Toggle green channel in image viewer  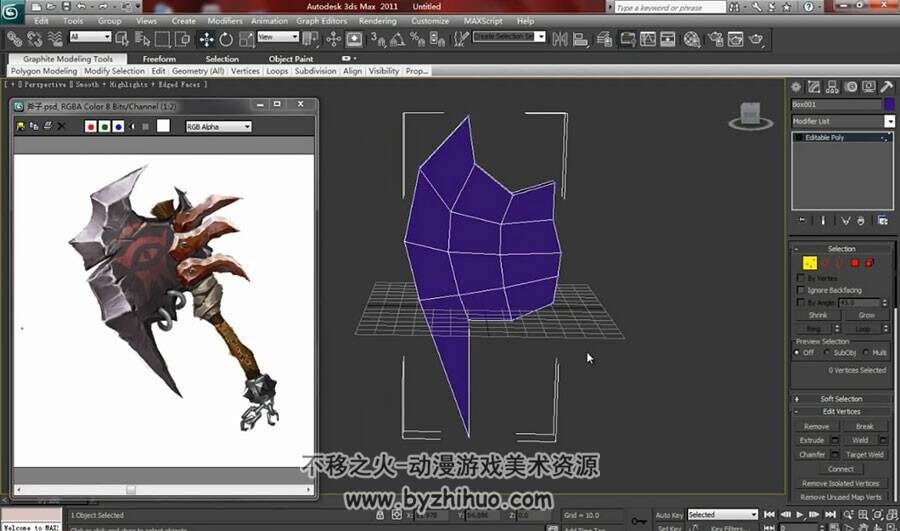pyautogui.click(x=104, y=126)
